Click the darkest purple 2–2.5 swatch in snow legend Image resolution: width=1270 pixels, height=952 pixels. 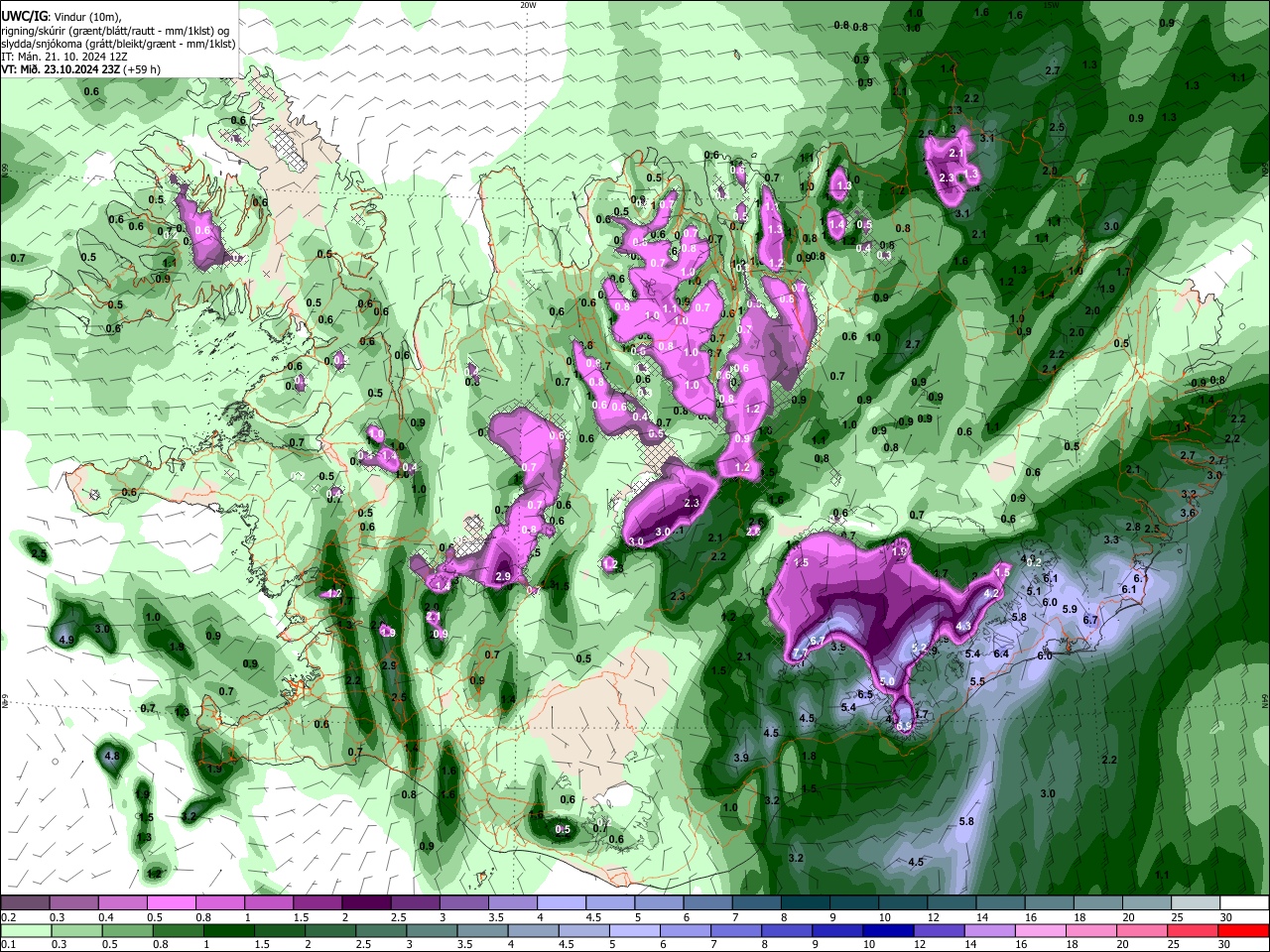click(366, 903)
